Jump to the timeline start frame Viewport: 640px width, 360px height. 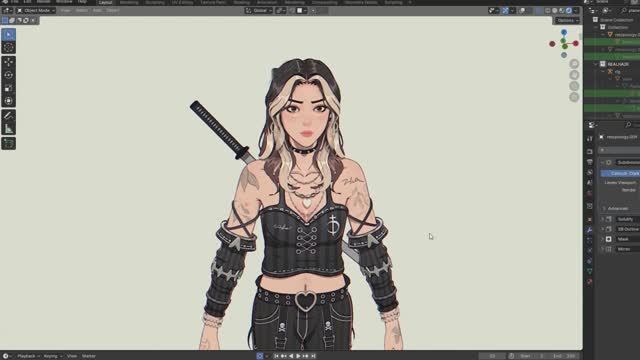pos(276,356)
